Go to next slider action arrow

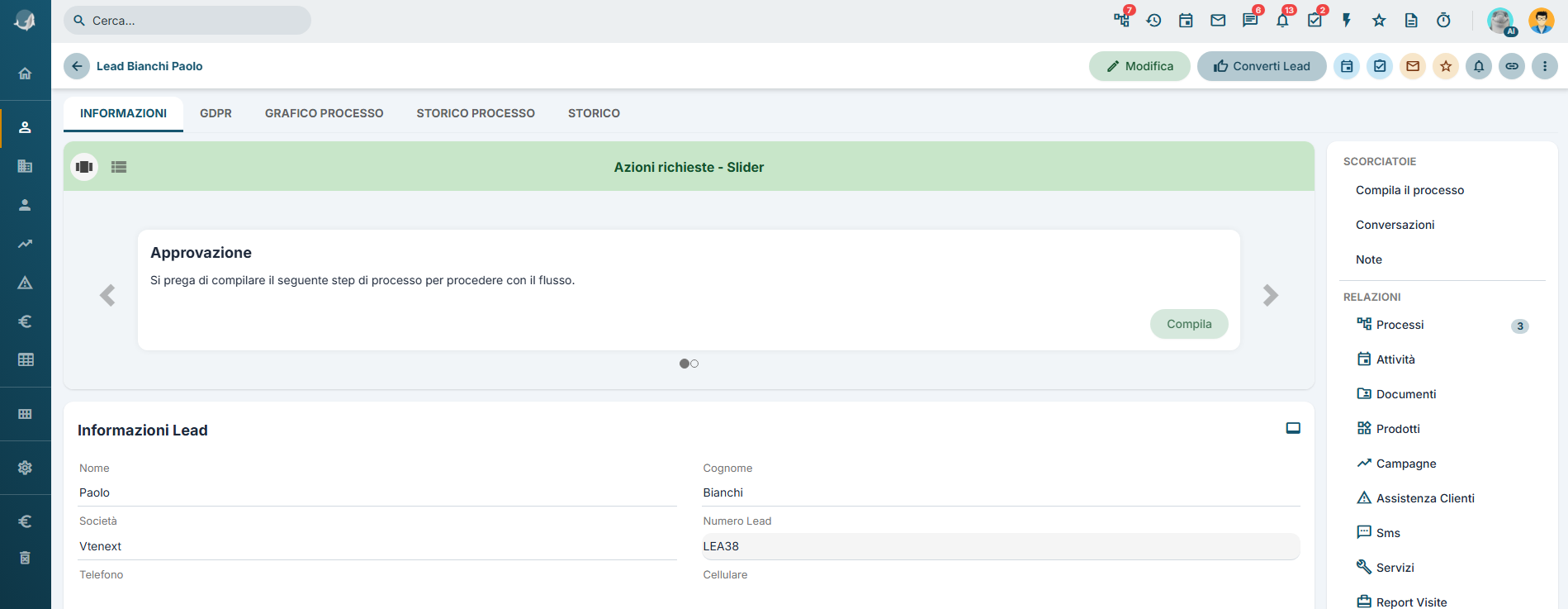(x=1271, y=295)
